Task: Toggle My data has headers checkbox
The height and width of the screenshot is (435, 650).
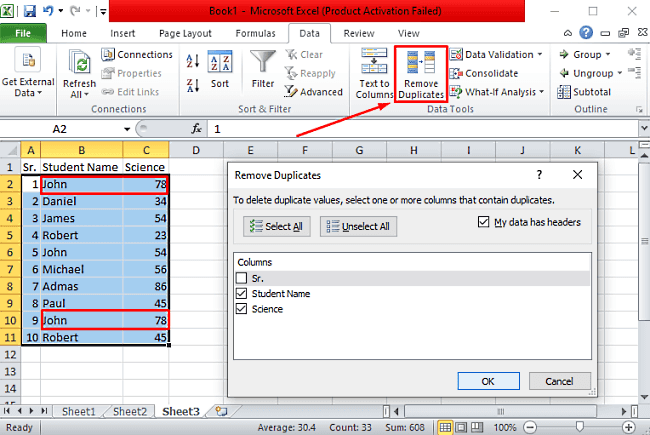Action: point(483,222)
